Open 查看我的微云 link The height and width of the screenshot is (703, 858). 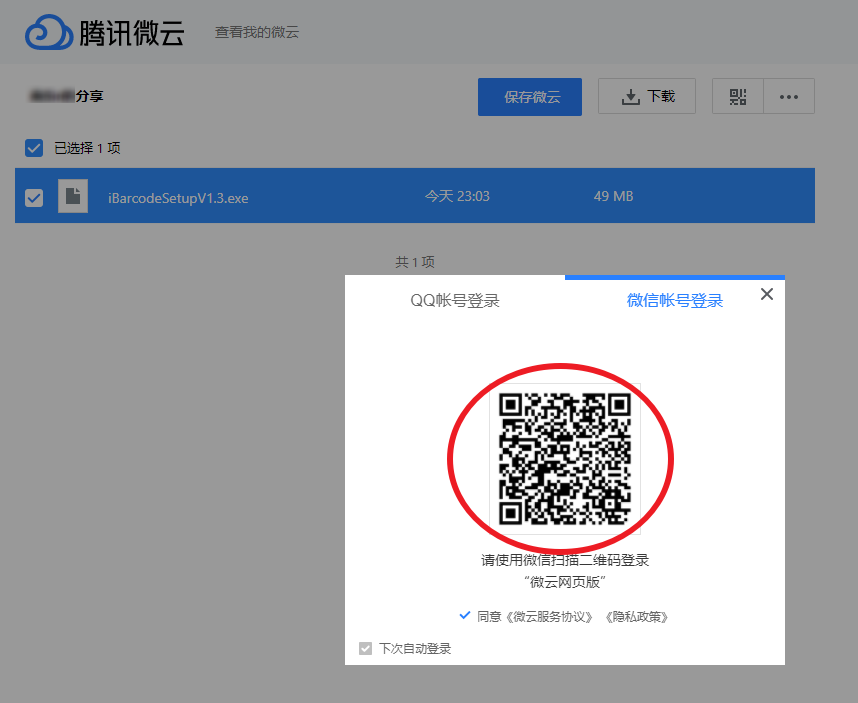click(257, 32)
